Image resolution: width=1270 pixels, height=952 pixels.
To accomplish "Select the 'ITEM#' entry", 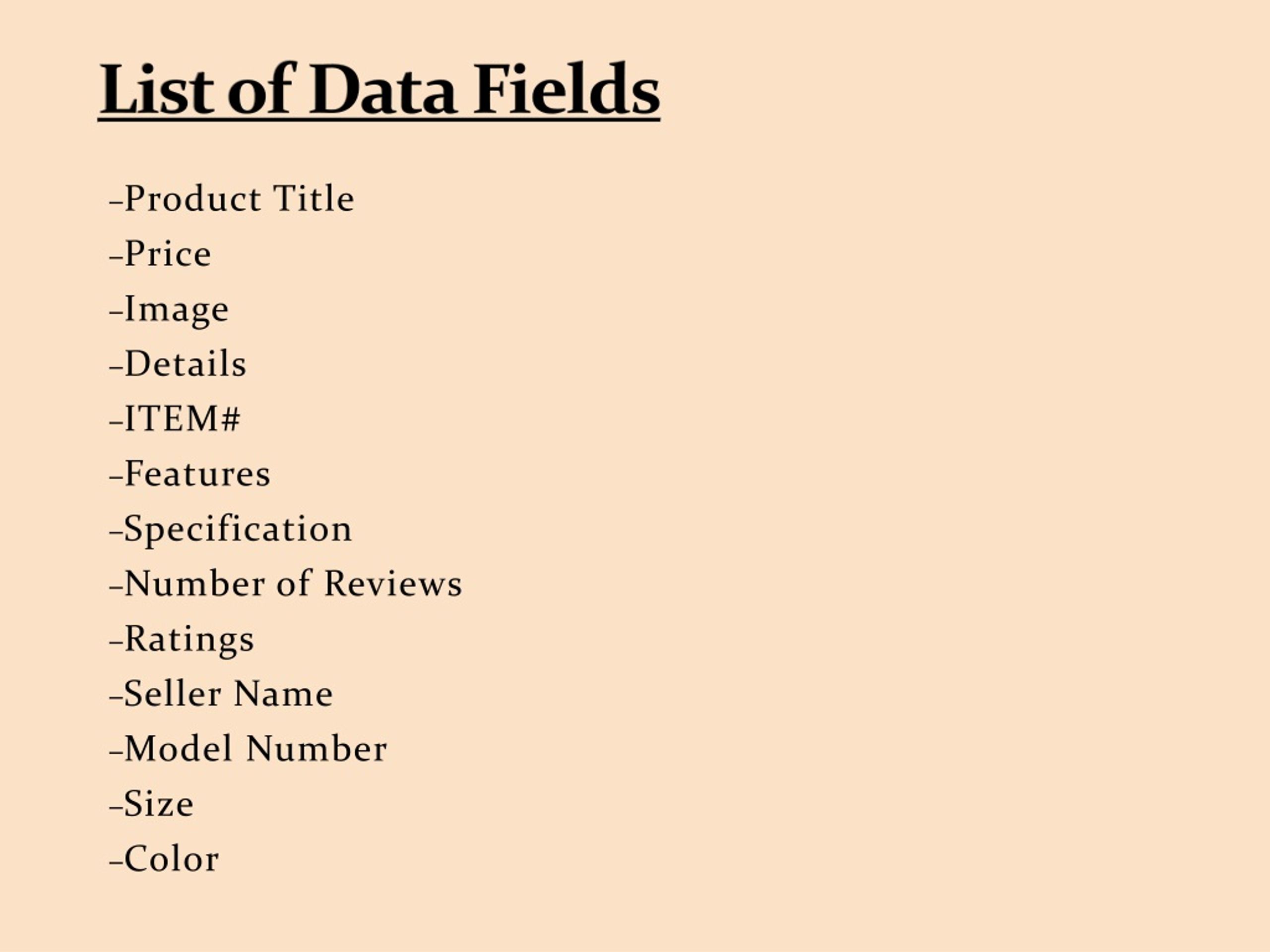I will [175, 418].
